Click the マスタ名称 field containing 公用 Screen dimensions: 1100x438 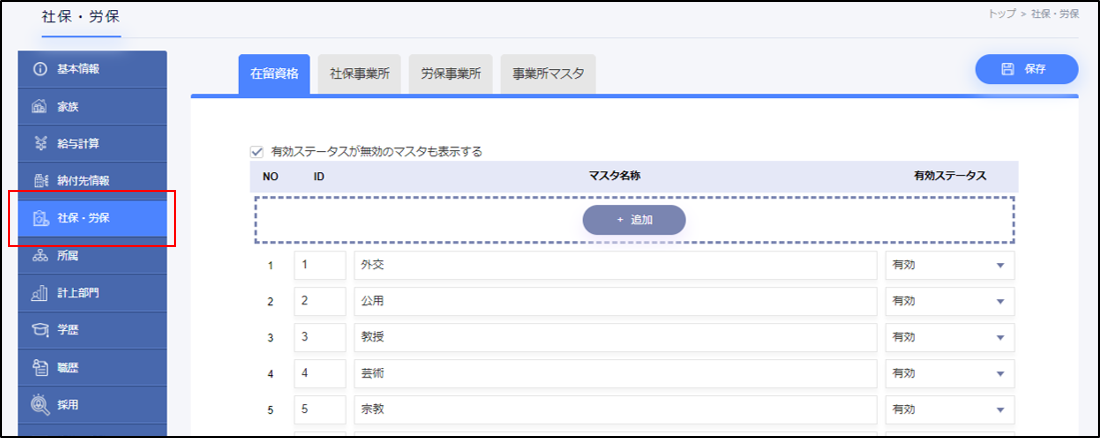click(x=615, y=301)
